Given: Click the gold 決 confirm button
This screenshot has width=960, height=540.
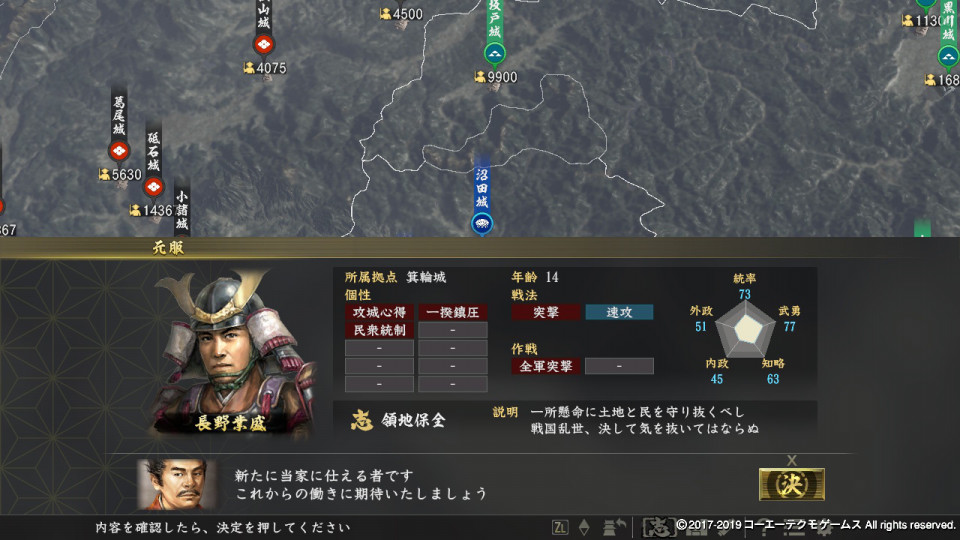Looking at the screenshot, I should click(791, 484).
